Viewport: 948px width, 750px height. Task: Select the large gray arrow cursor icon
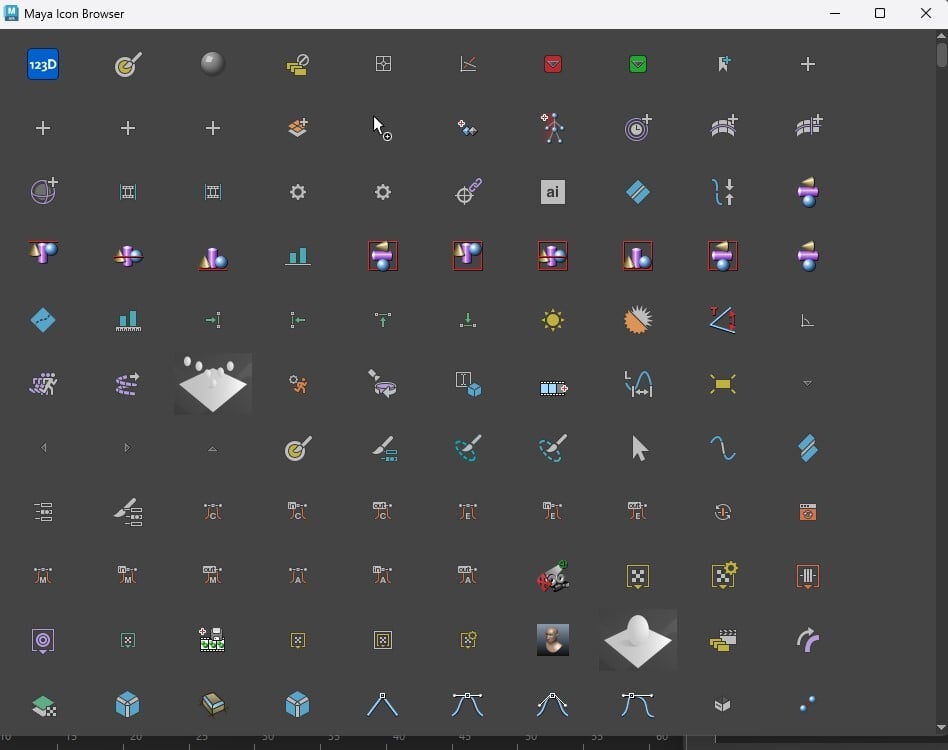coord(639,448)
